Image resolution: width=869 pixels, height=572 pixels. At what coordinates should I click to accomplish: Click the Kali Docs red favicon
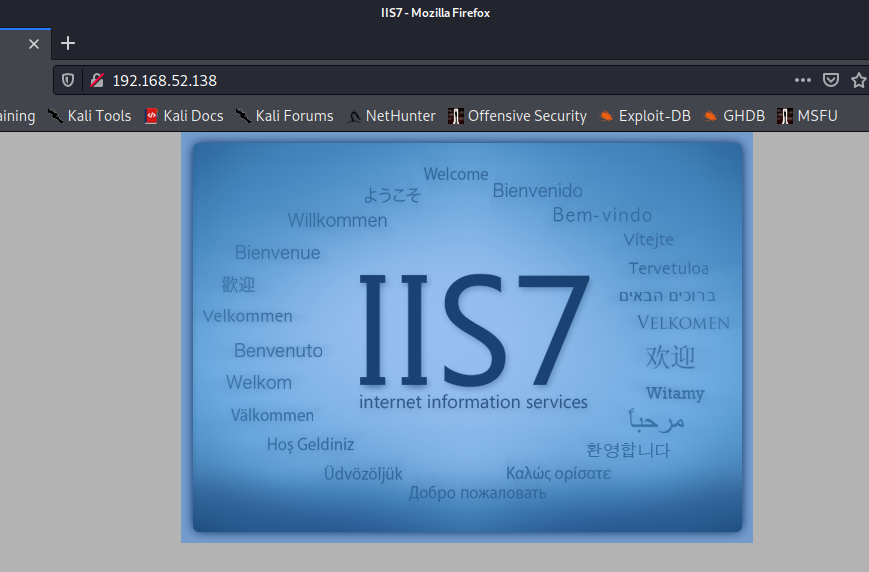coord(151,116)
